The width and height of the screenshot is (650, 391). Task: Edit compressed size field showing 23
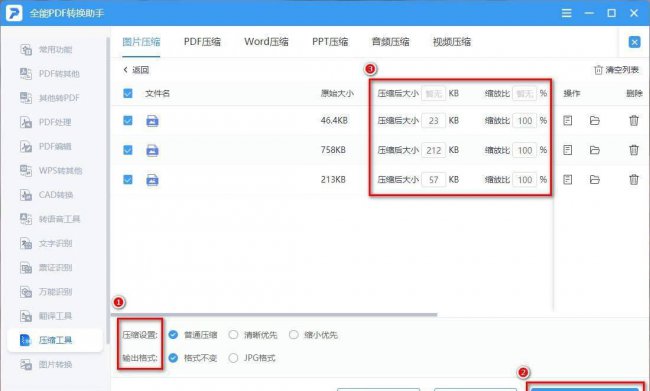[434, 121]
